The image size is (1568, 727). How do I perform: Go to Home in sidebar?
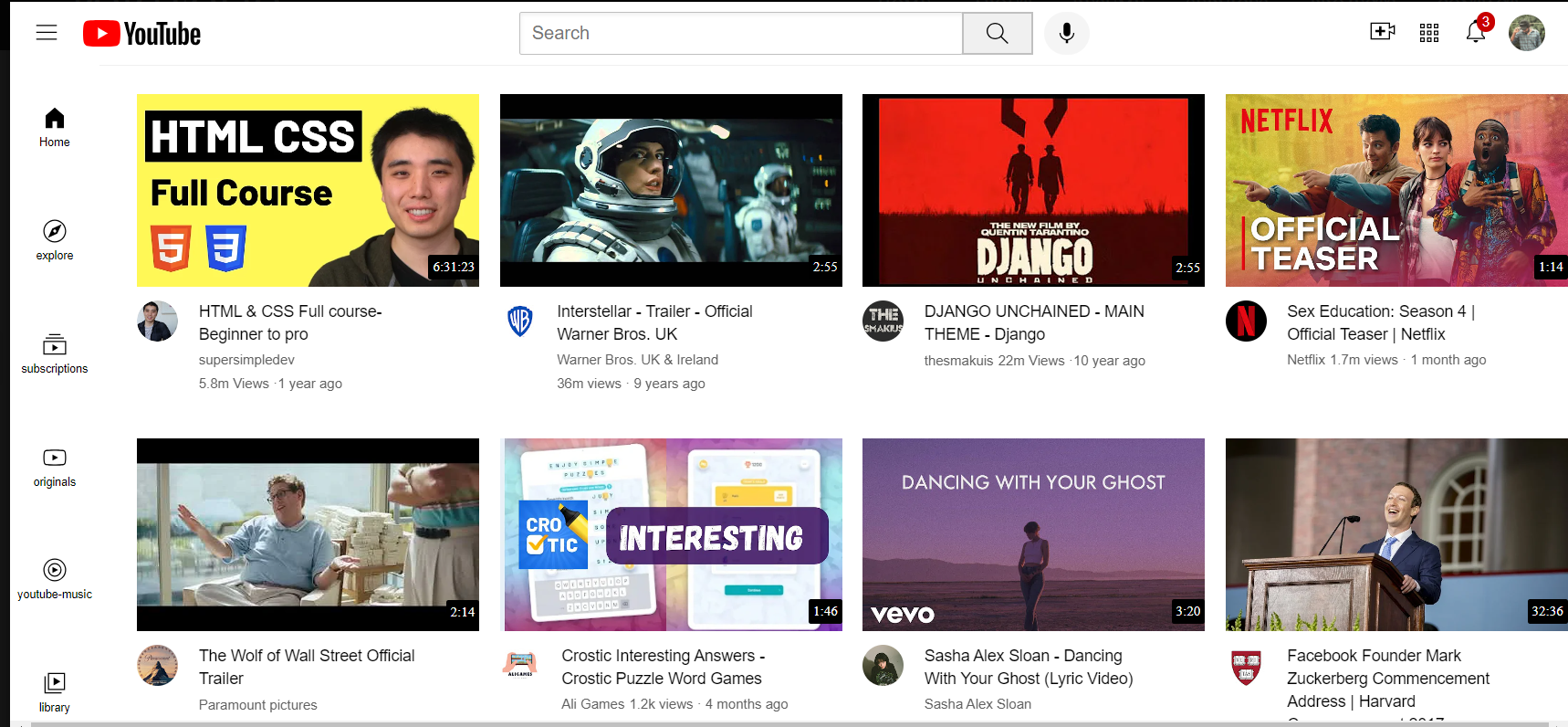55,128
